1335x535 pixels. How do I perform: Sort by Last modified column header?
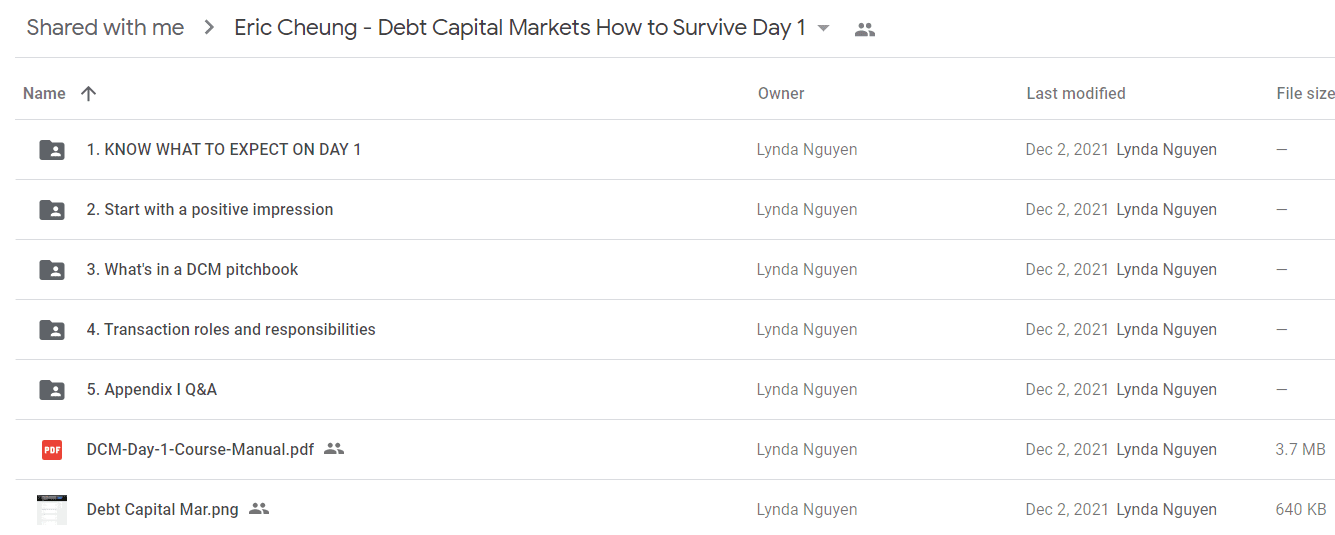[1076, 93]
